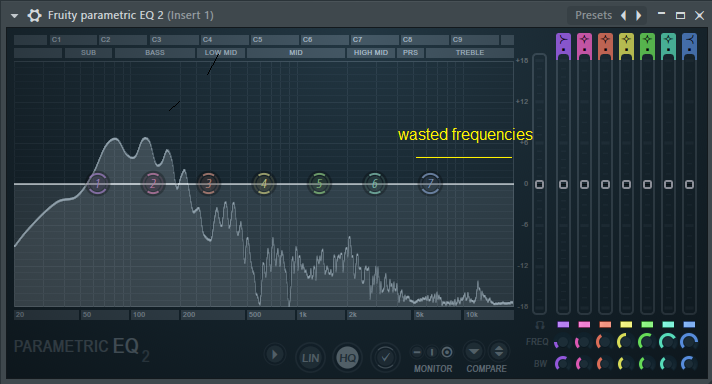Click the yellow band 4 color swatch
Image resolution: width=712 pixels, height=384 pixels.
click(x=626, y=325)
